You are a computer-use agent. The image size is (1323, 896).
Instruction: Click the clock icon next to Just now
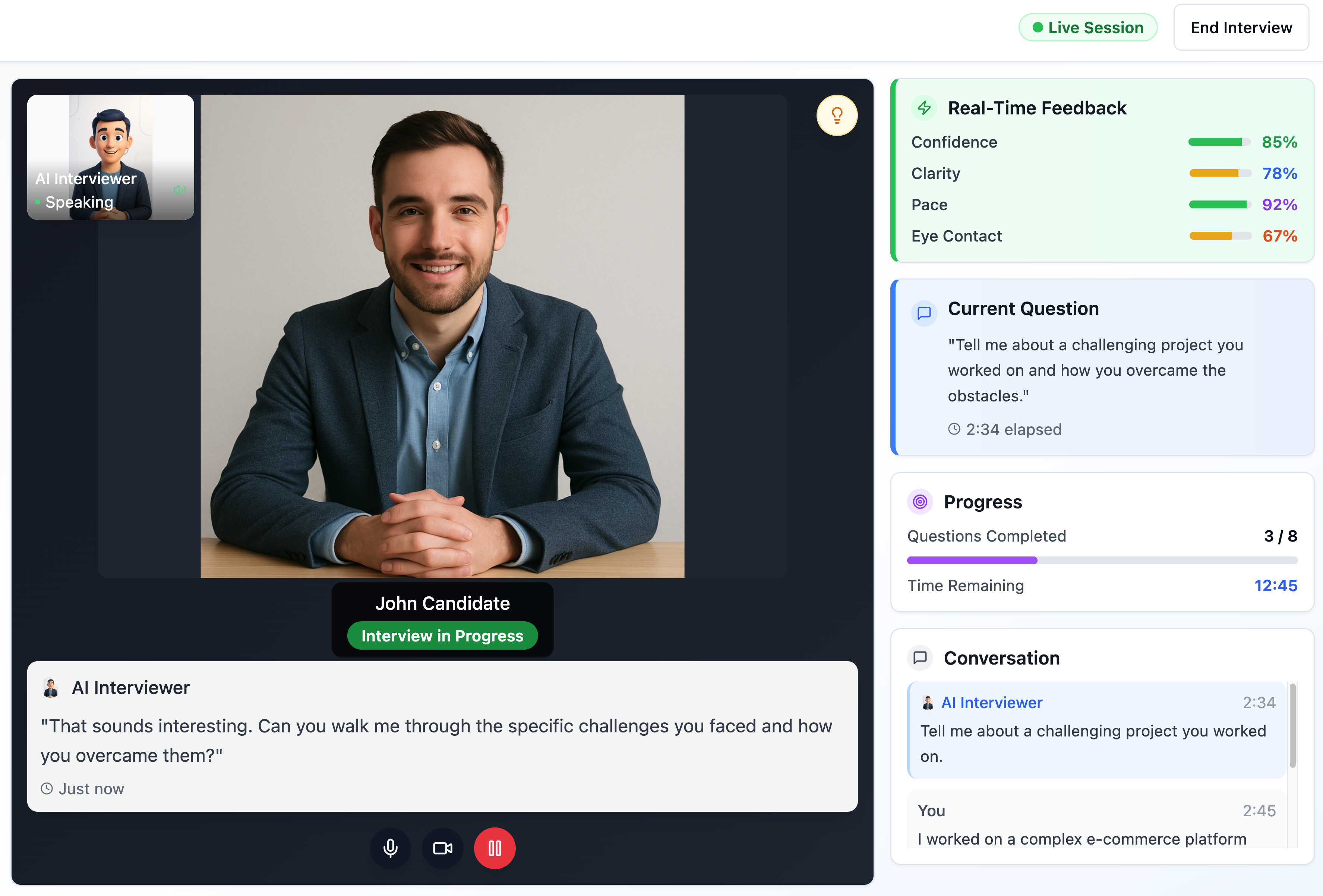click(x=47, y=788)
